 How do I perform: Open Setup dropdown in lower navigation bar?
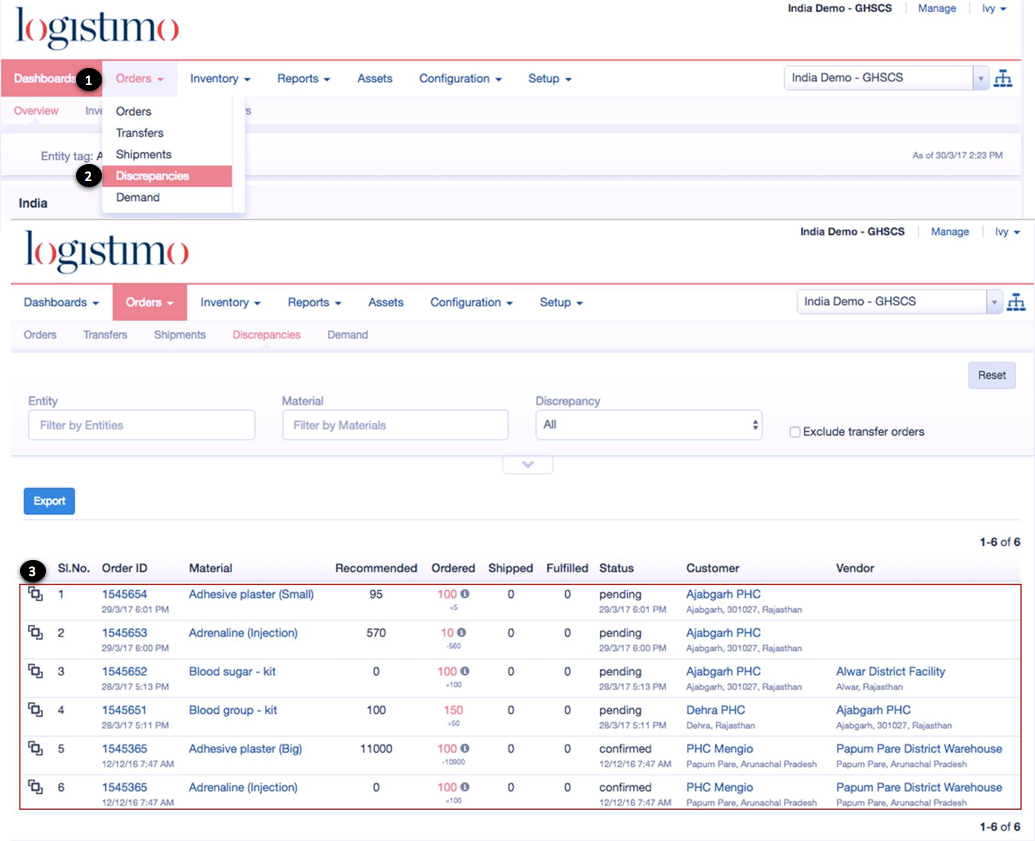pyautogui.click(x=561, y=302)
